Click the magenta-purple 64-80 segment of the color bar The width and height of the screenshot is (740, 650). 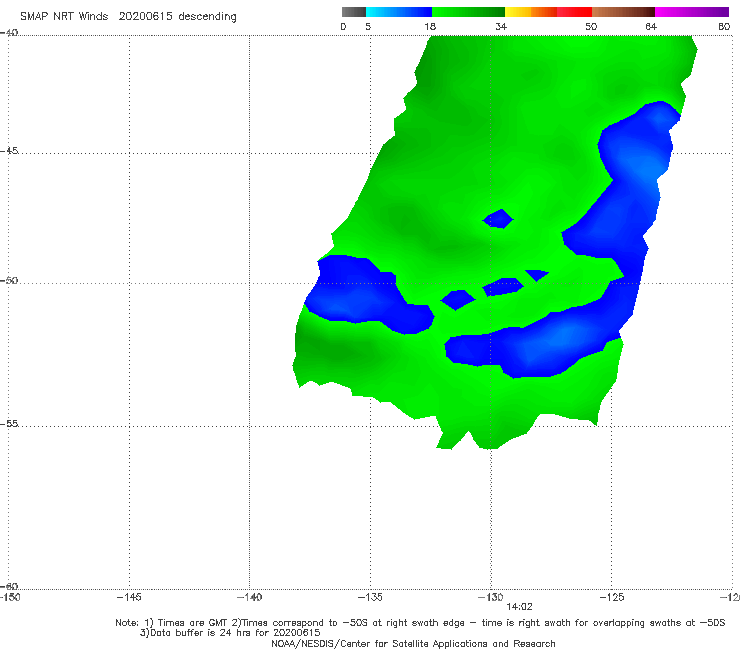click(x=692, y=12)
